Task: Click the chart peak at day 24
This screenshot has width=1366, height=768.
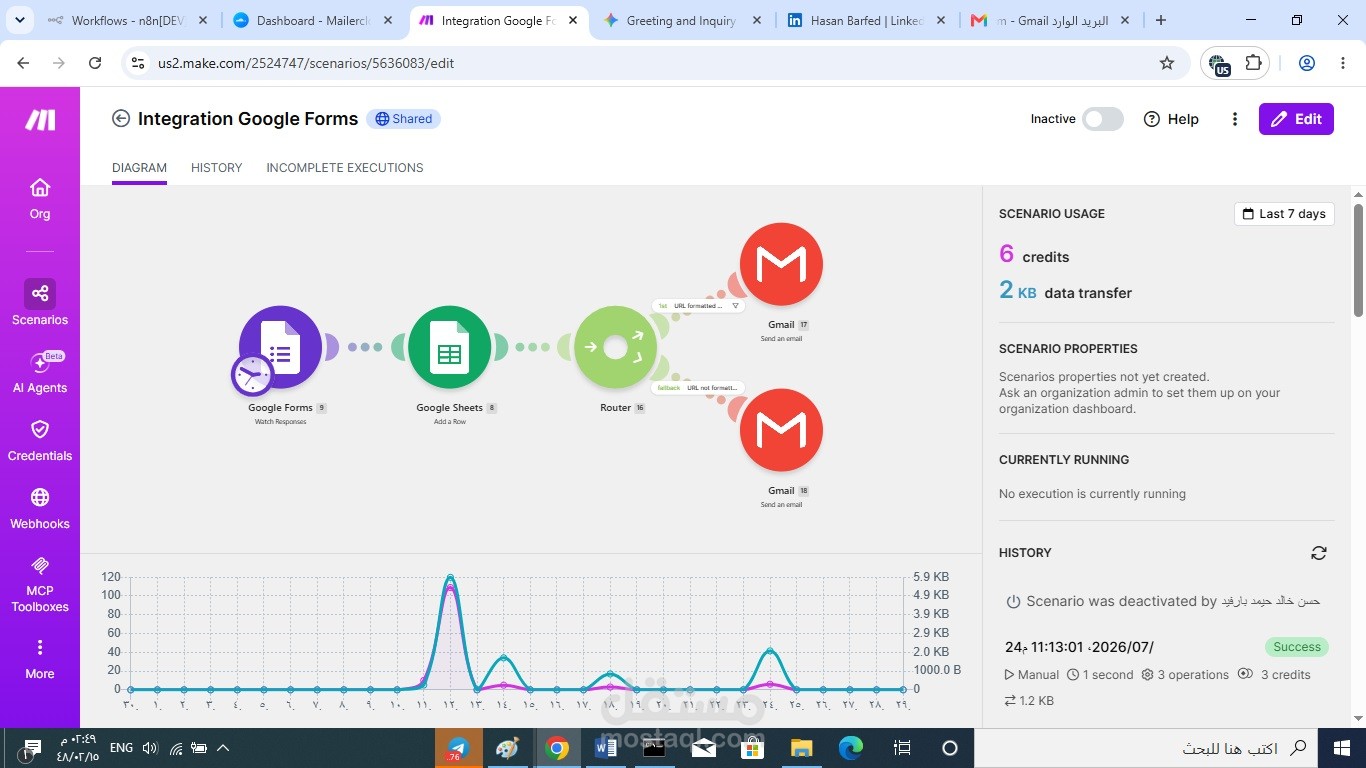Action: tap(769, 651)
